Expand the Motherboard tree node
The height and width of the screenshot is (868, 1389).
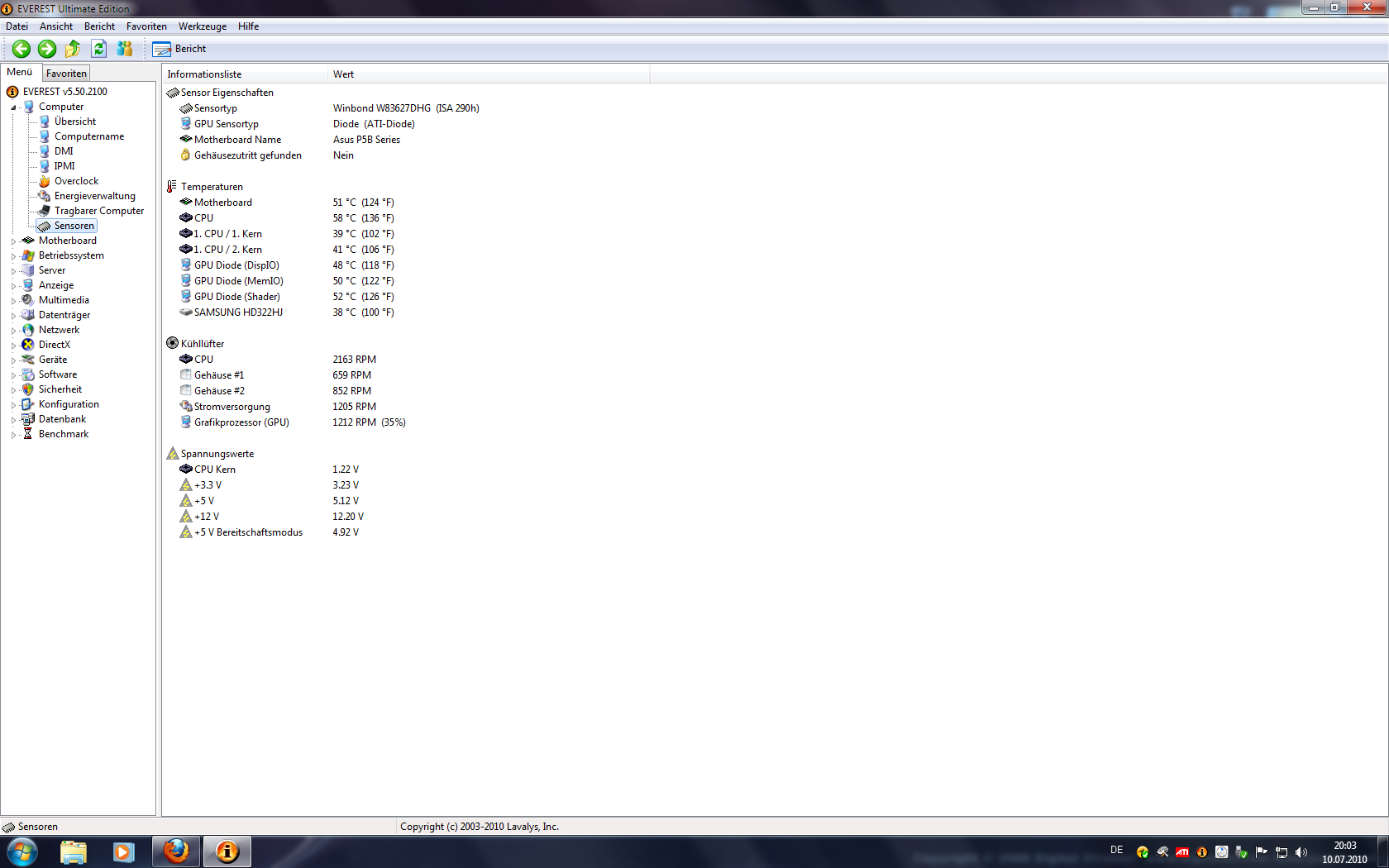coord(13,241)
